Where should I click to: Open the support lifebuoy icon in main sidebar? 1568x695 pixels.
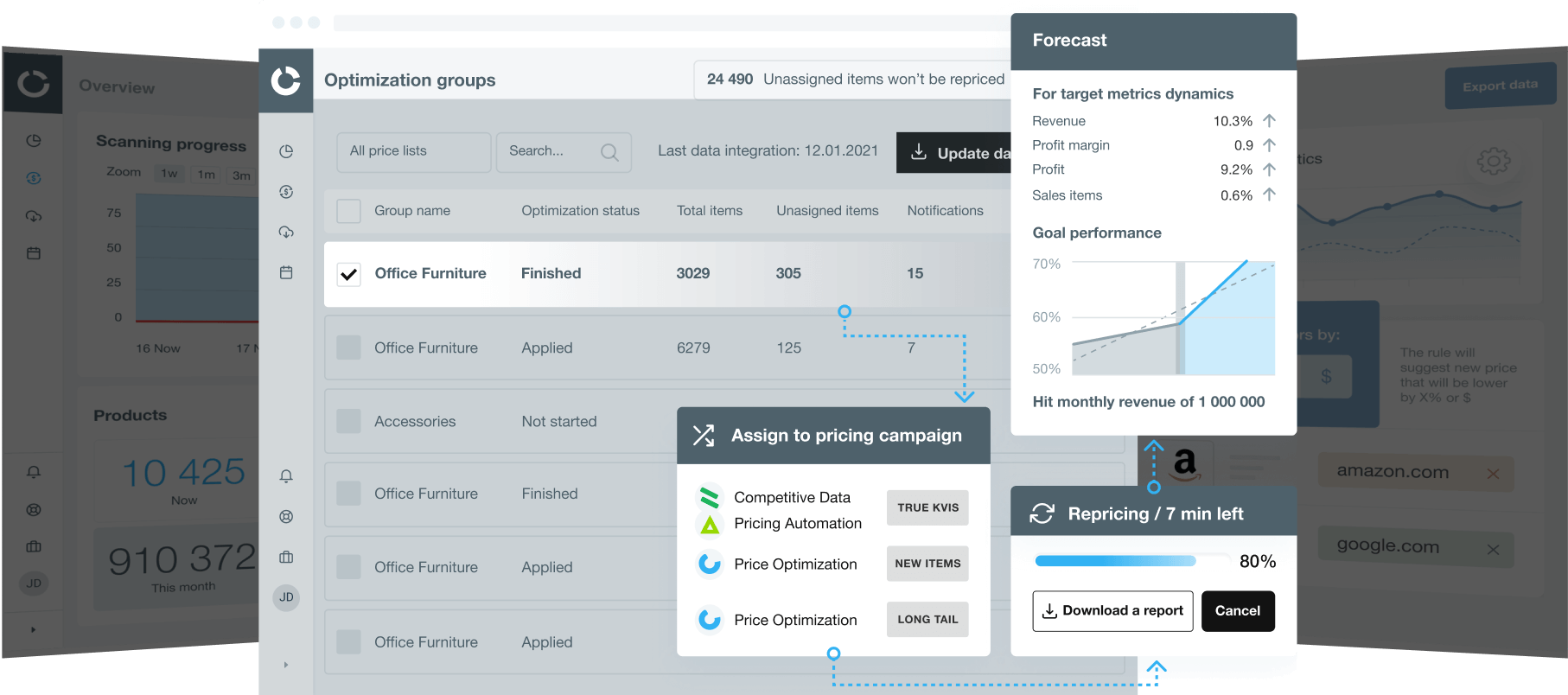286,517
